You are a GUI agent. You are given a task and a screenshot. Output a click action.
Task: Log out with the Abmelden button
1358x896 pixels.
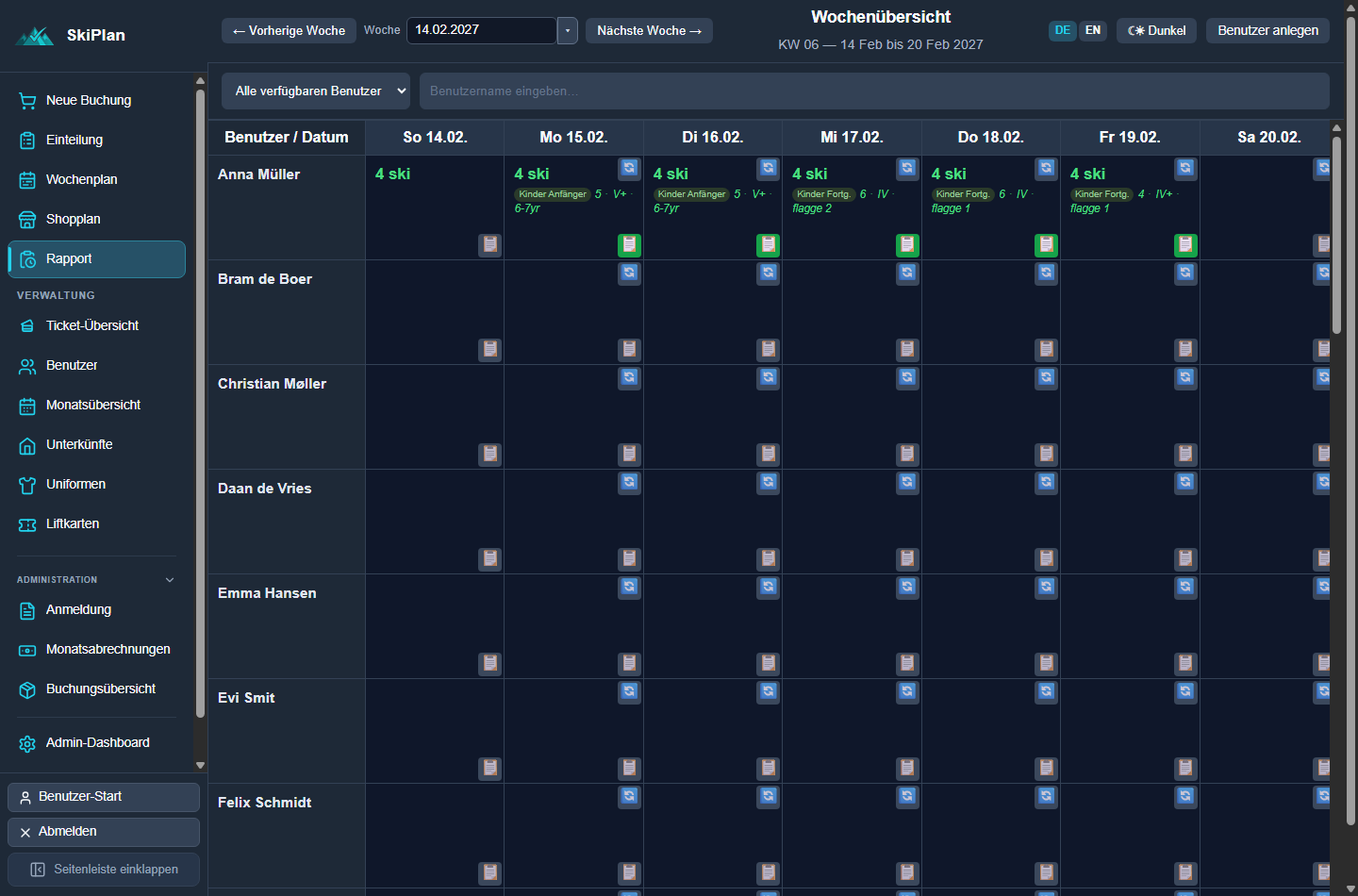click(x=104, y=832)
